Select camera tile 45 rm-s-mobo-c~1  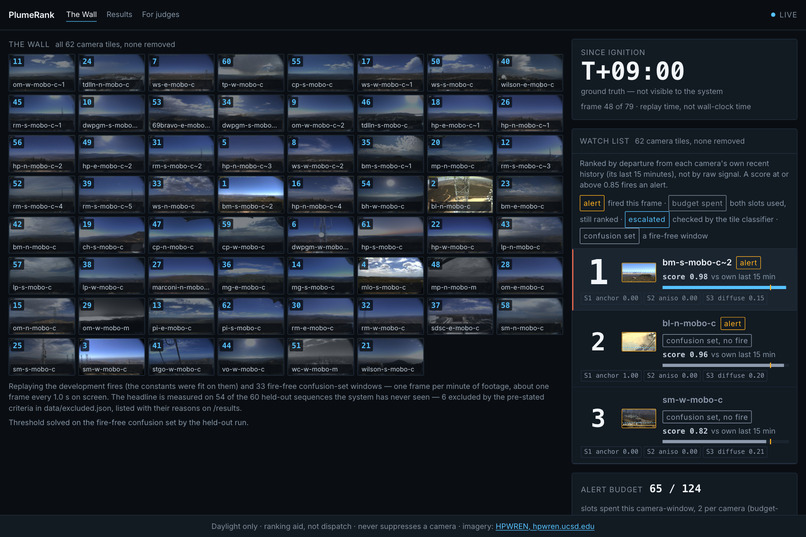coord(42,113)
